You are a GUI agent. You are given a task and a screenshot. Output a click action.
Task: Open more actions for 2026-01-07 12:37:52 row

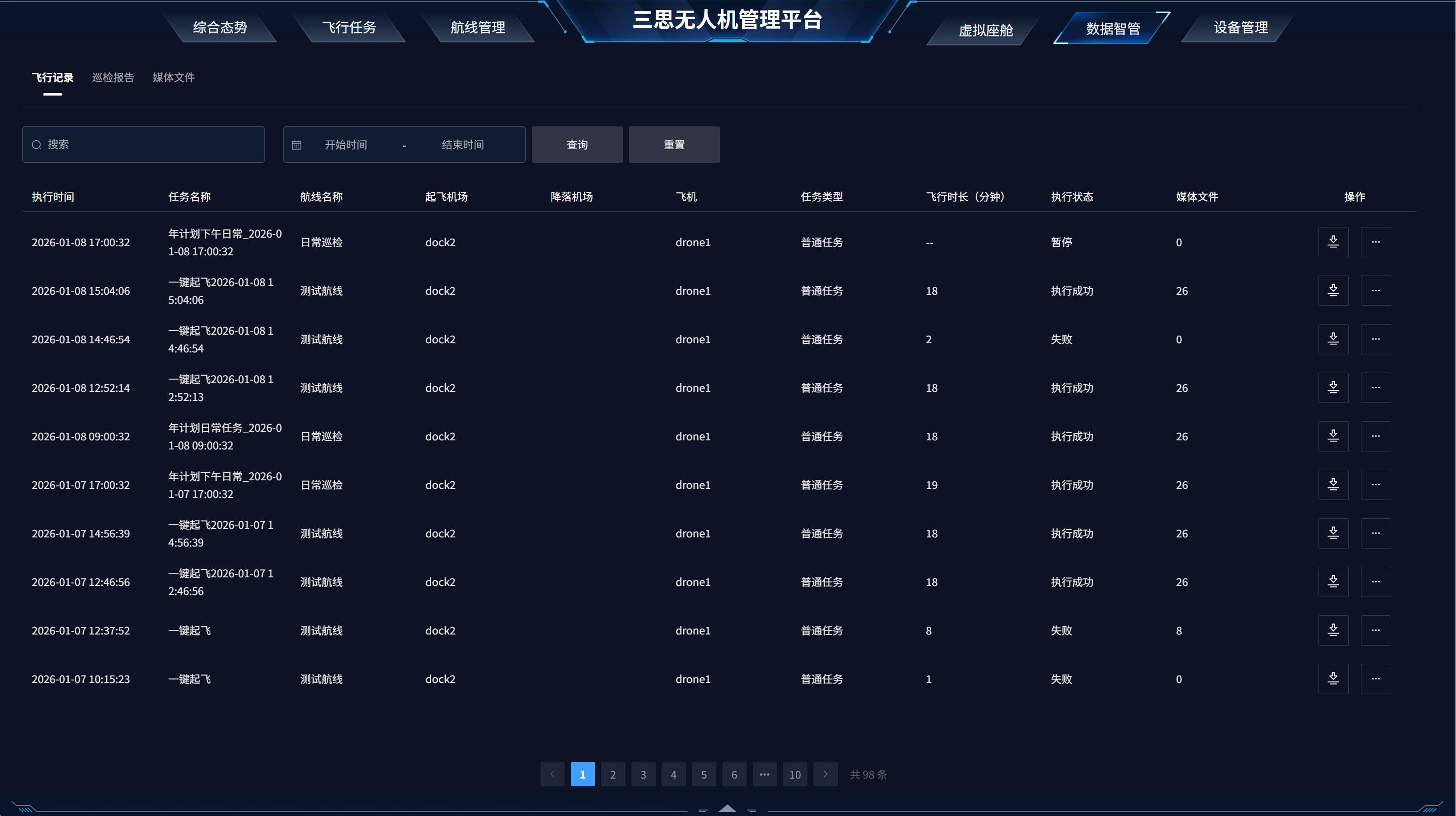(1375, 630)
